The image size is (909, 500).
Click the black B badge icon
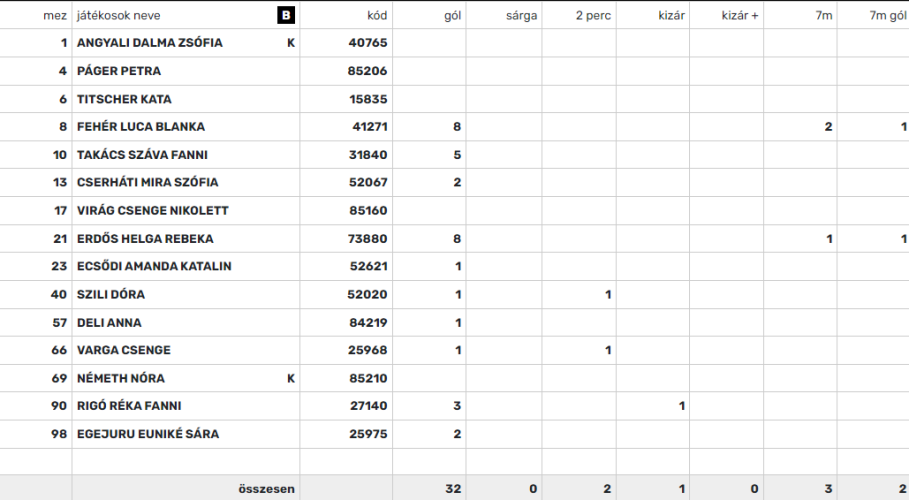(x=286, y=15)
